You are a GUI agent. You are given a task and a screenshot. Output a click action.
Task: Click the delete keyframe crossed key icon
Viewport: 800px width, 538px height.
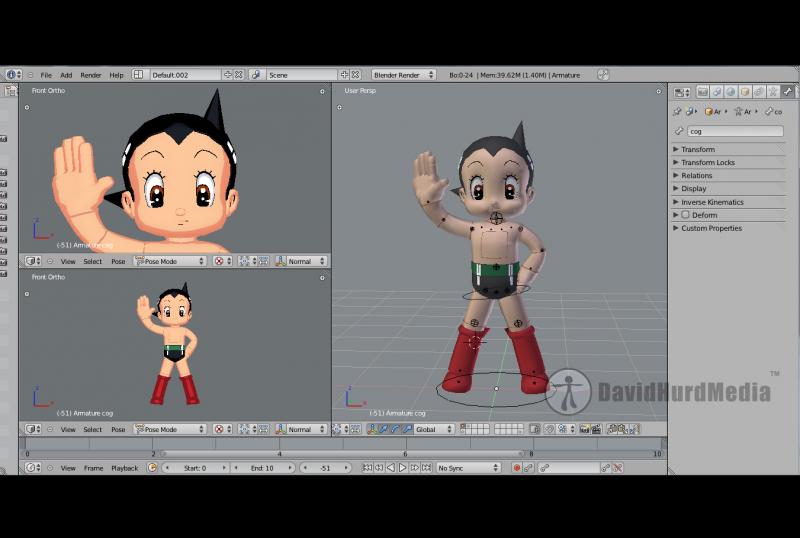618,468
